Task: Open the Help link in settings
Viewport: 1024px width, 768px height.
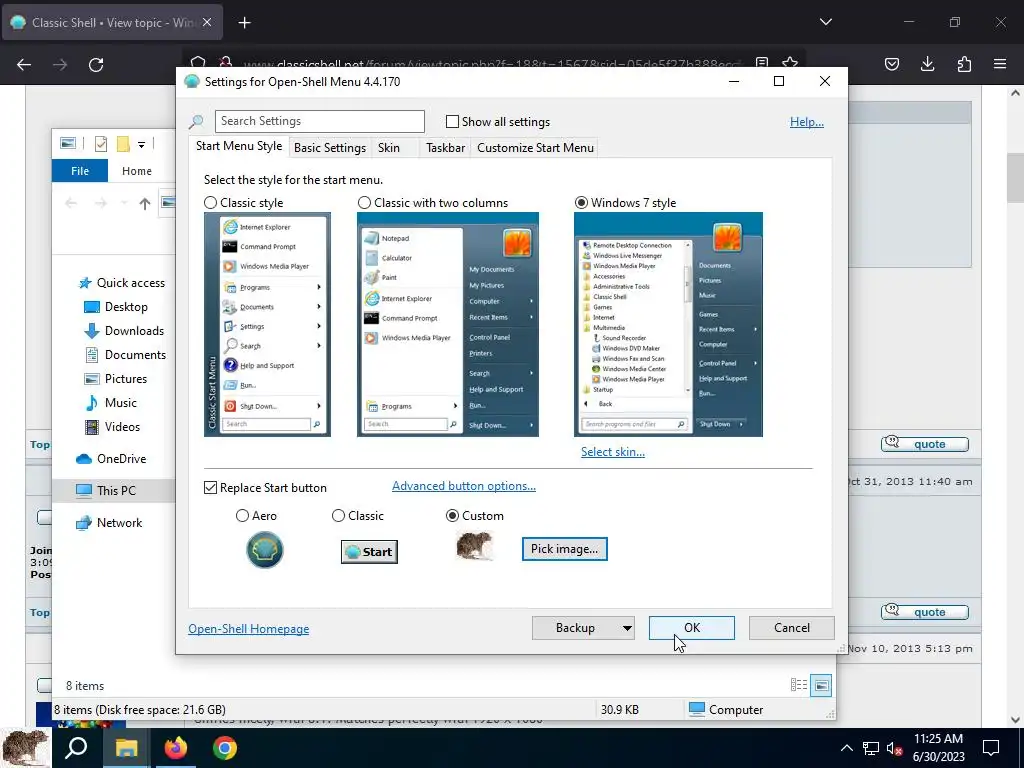Action: click(807, 122)
